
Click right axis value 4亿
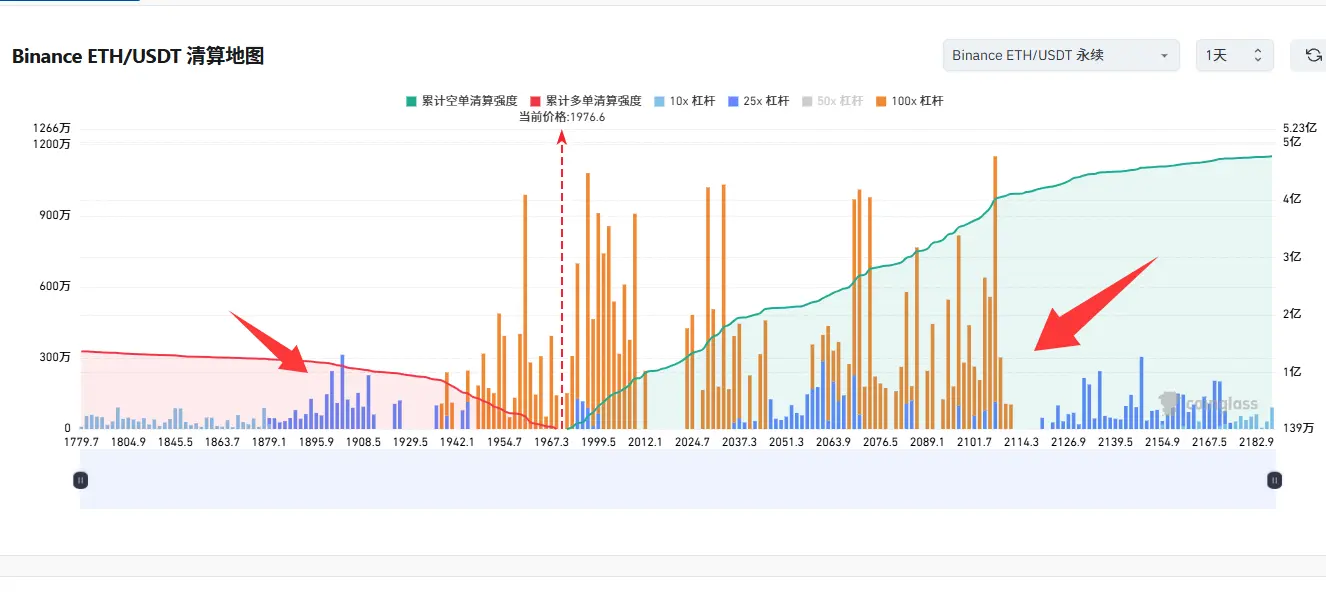[x=1292, y=199]
